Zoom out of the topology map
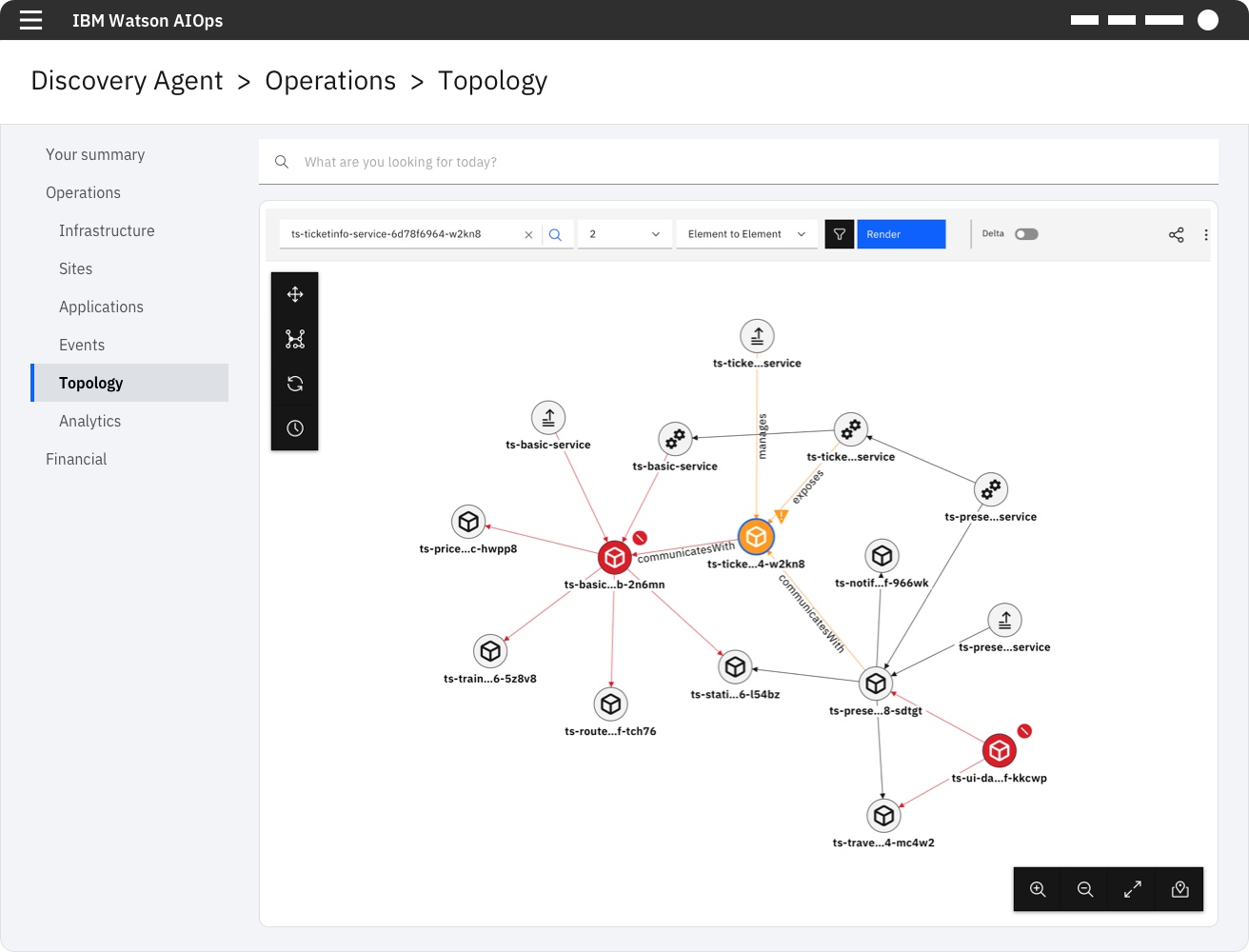 click(1084, 888)
